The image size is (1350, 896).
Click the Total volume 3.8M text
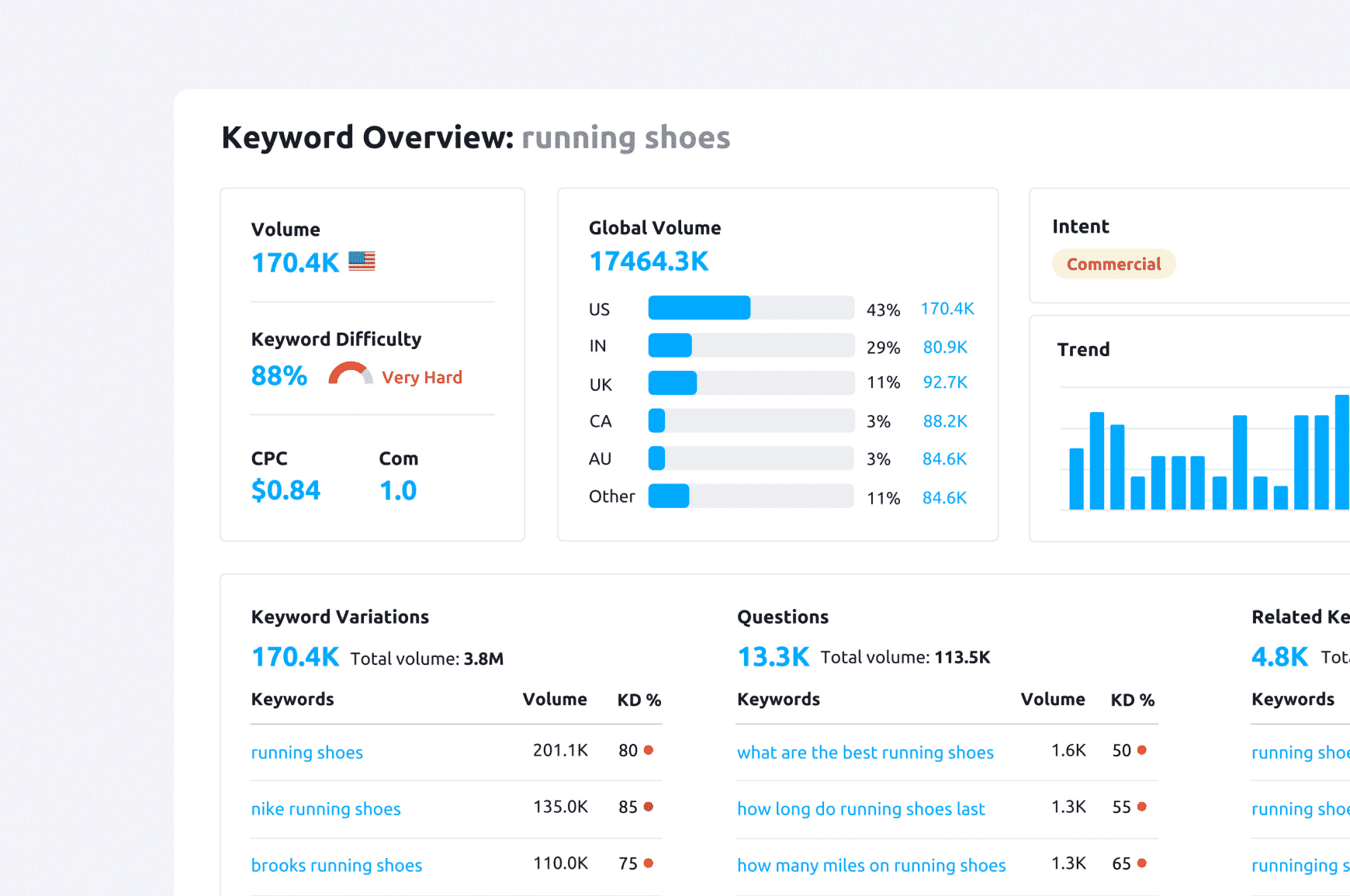pyautogui.click(x=427, y=659)
